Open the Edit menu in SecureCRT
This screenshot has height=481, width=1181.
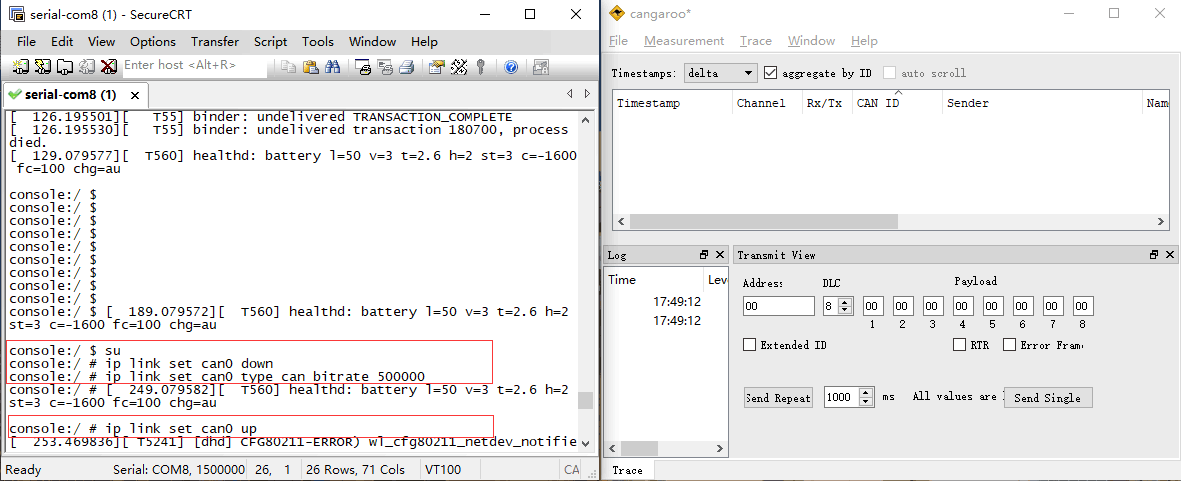(63, 41)
